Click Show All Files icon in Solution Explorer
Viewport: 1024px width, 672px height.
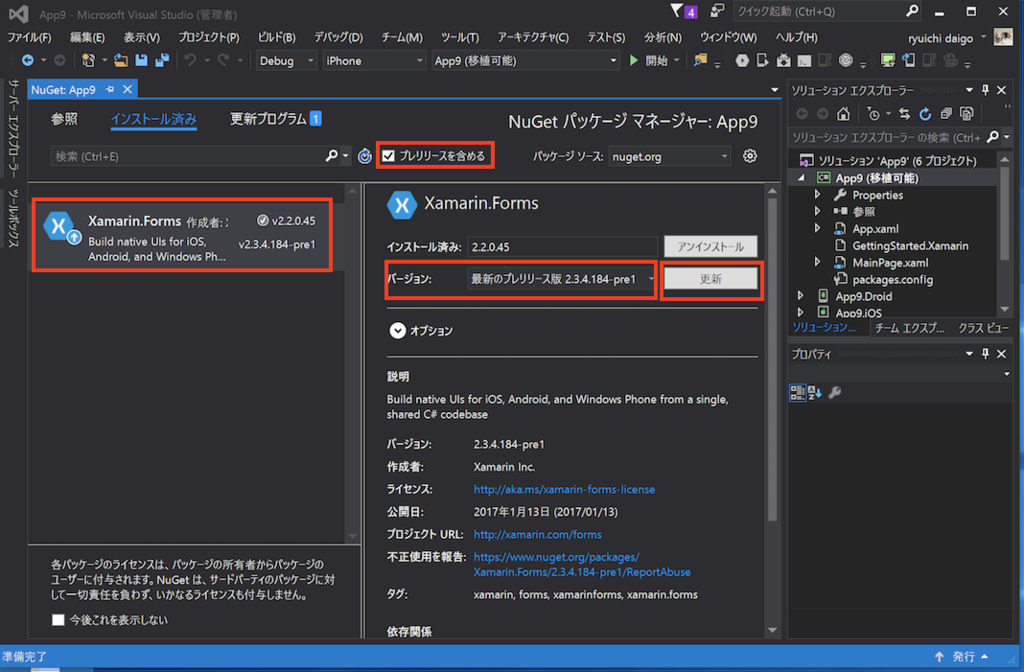[x=967, y=114]
